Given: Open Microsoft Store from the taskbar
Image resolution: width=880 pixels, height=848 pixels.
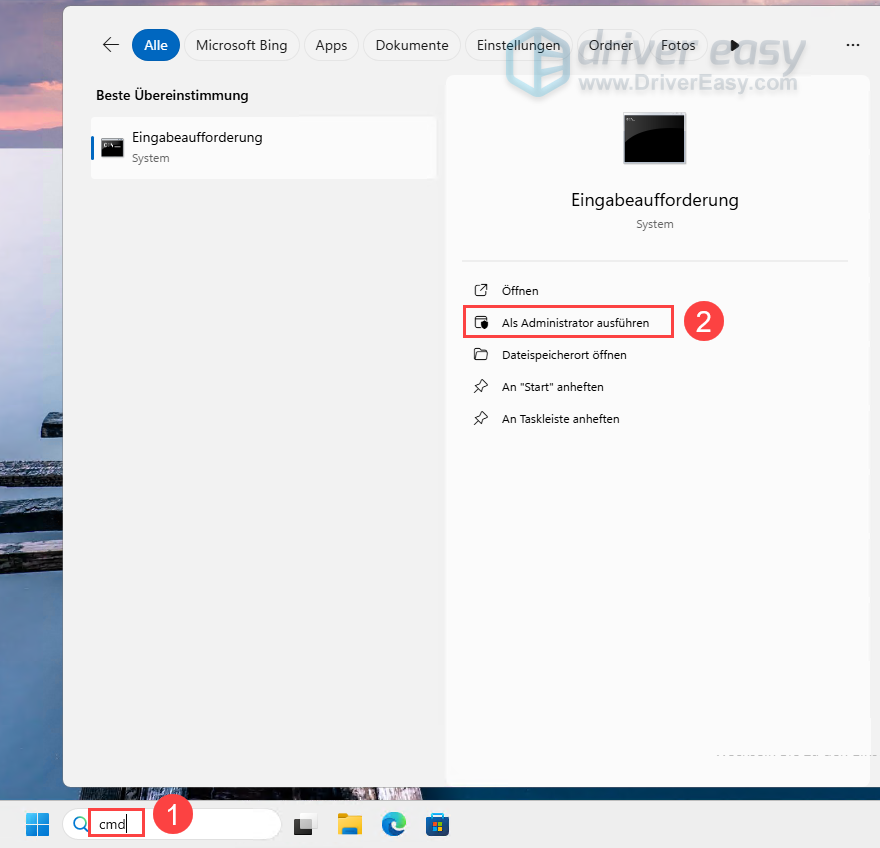Looking at the screenshot, I should click(x=437, y=824).
